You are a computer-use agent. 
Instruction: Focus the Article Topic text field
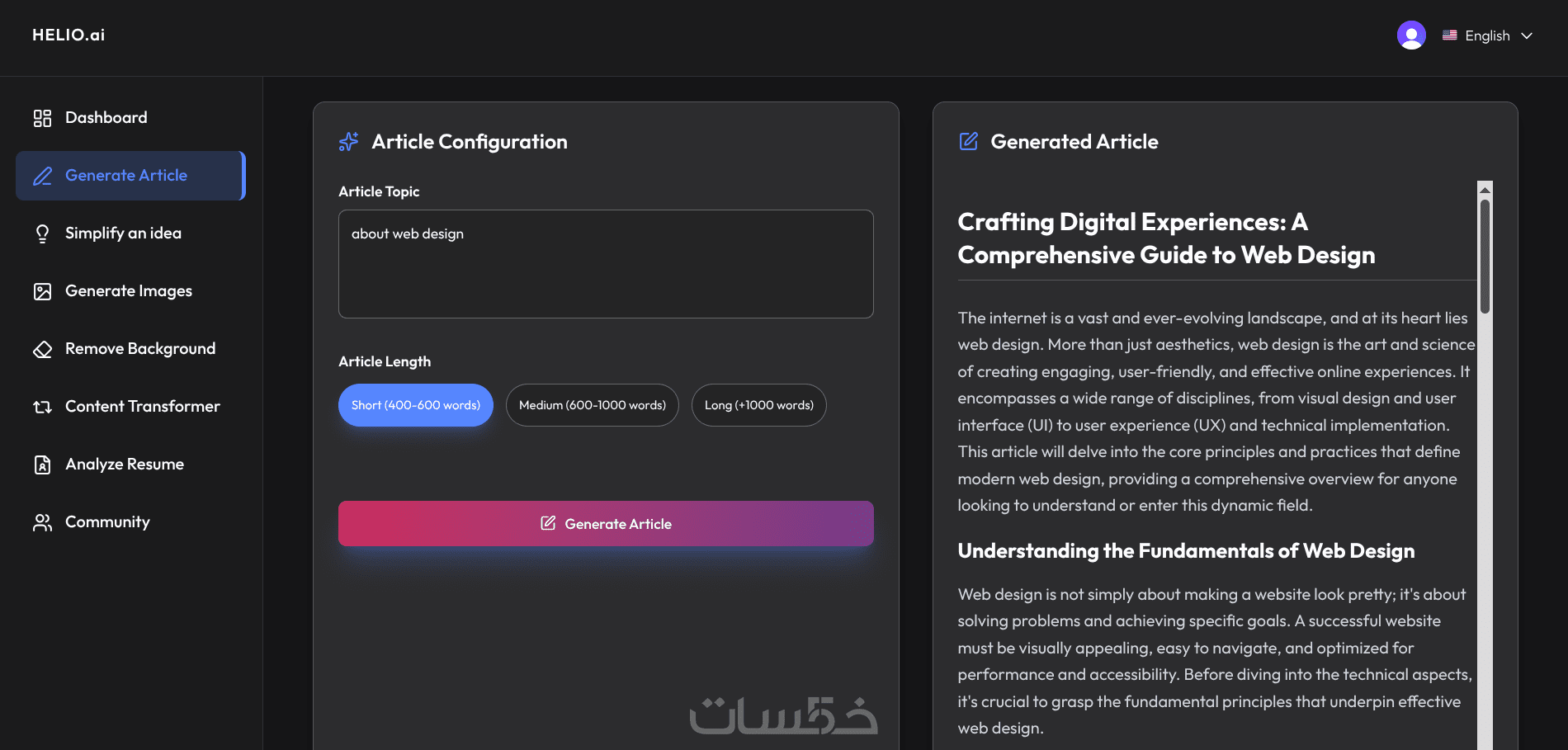click(606, 264)
